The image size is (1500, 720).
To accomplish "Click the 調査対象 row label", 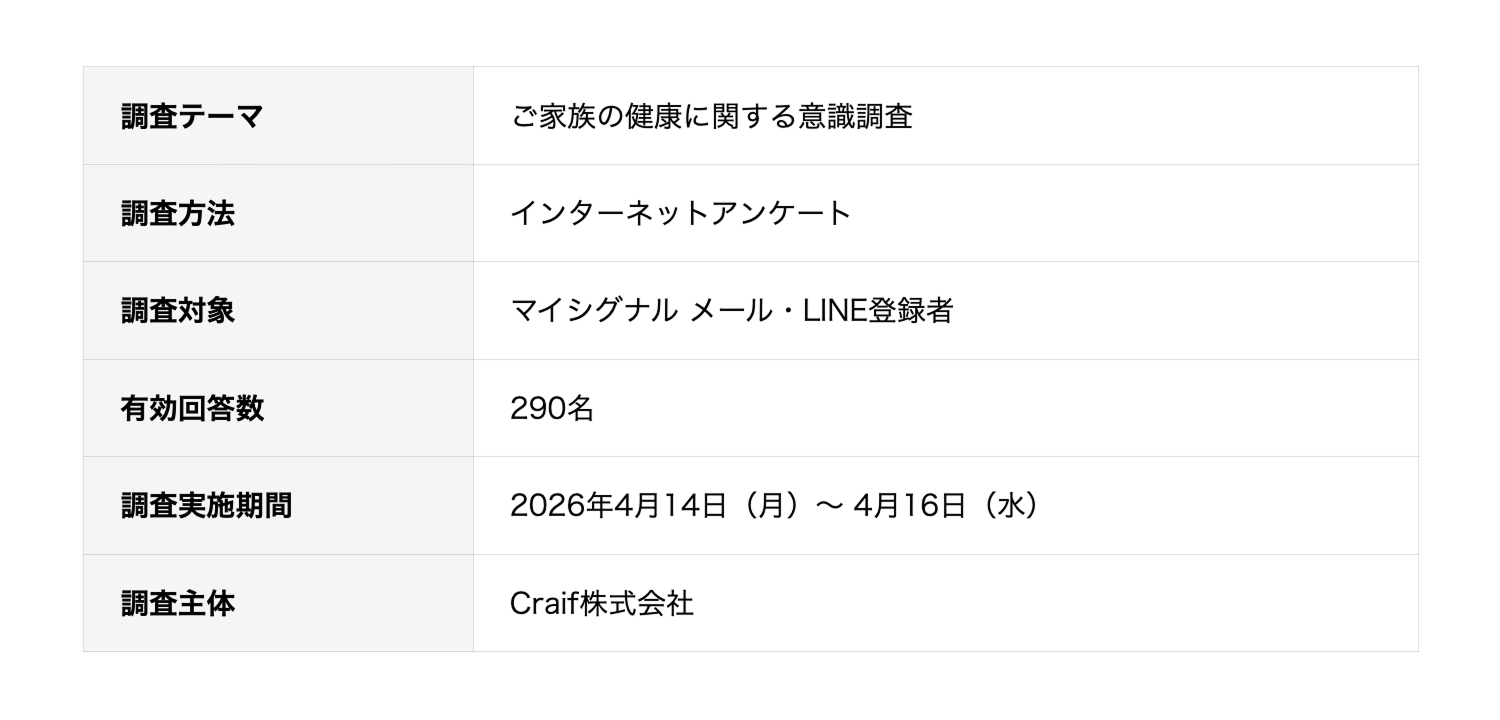I will [x=178, y=311].
